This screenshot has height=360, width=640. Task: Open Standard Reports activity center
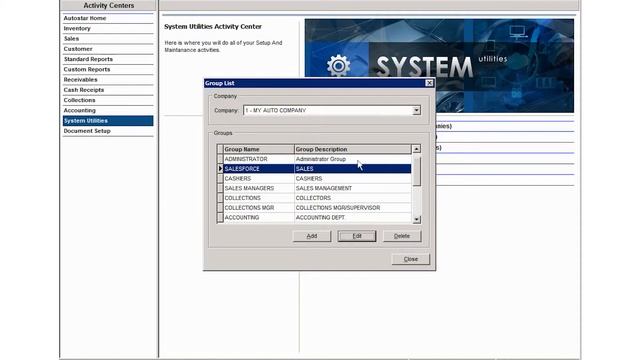click(108, 59)
